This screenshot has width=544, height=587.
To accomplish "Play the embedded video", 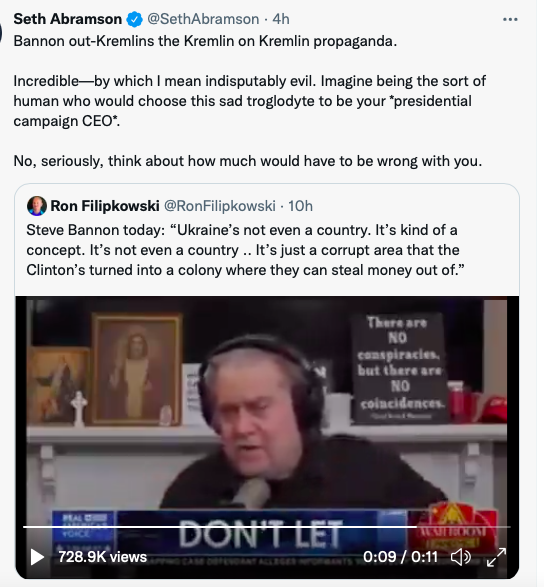I will (37, 557).
